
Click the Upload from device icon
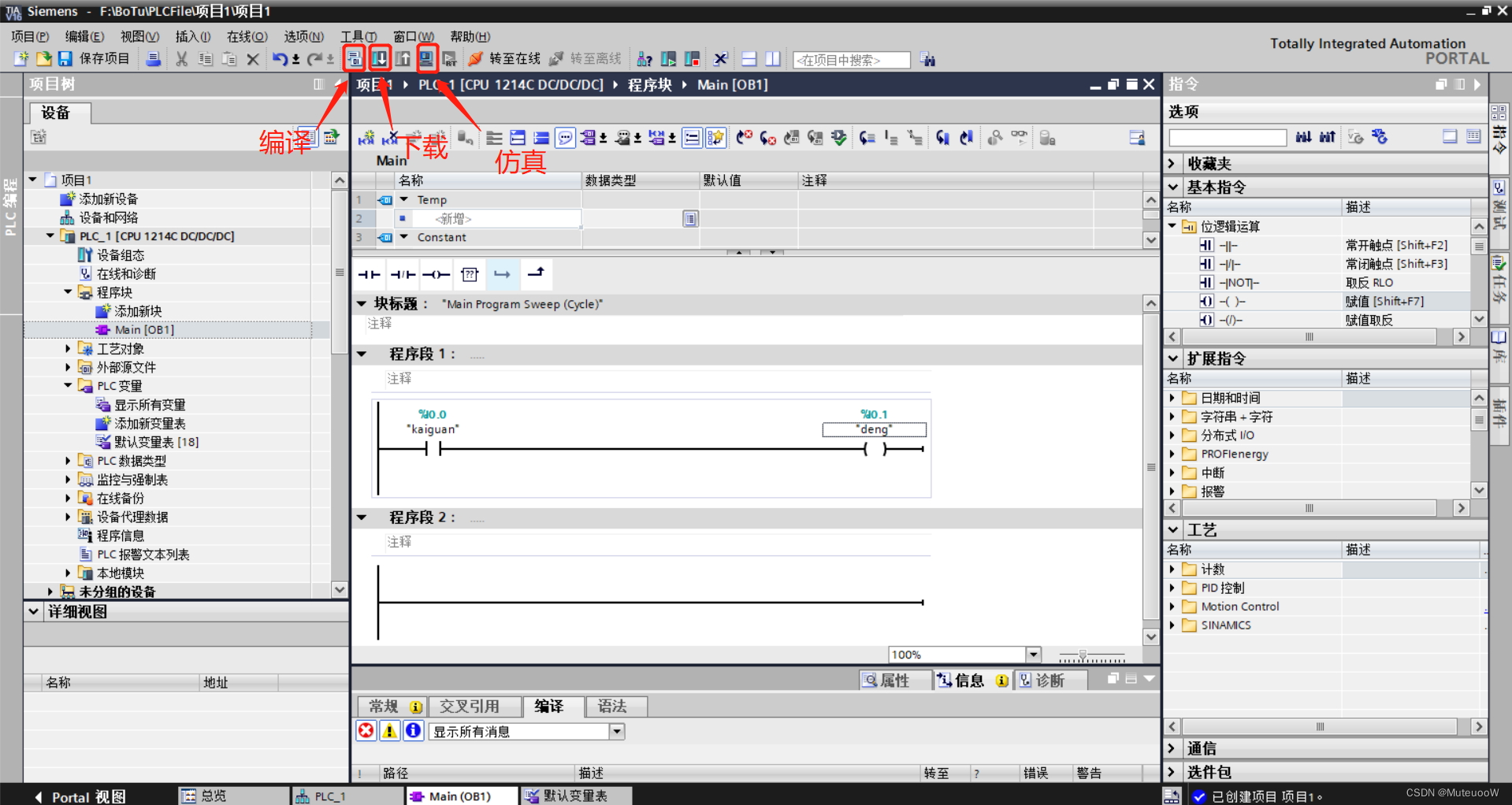[403, 59]
